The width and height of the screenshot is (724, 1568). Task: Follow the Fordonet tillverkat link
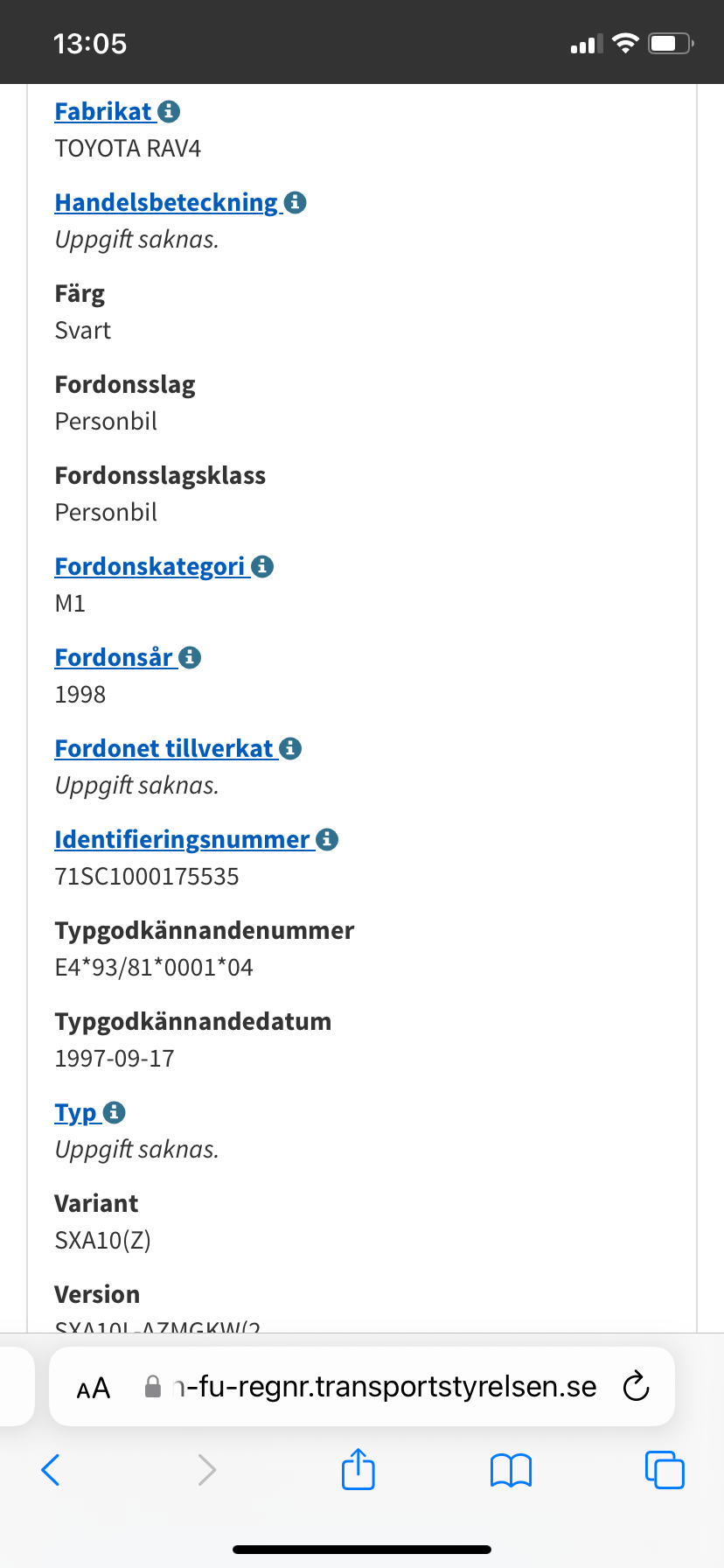[x=164, y=749]
